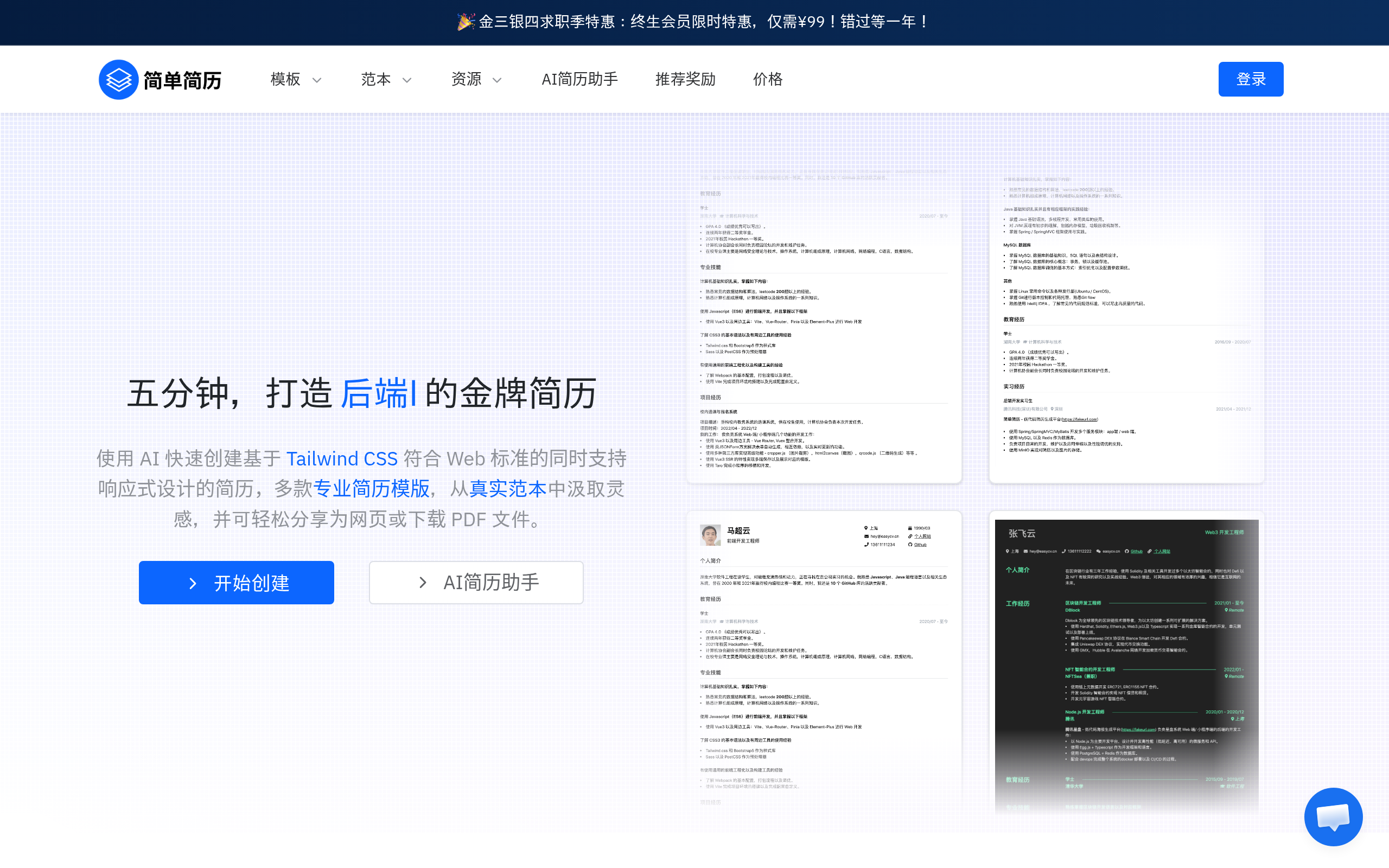Click arrow icon in AI简历助手 button

point(423,583)
